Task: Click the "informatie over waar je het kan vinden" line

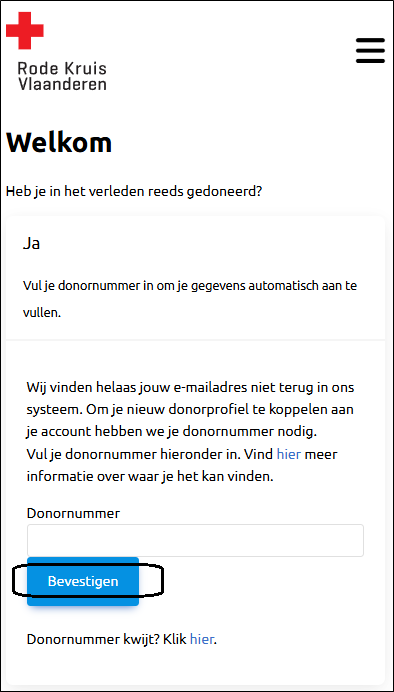Action: pos(150,477)
